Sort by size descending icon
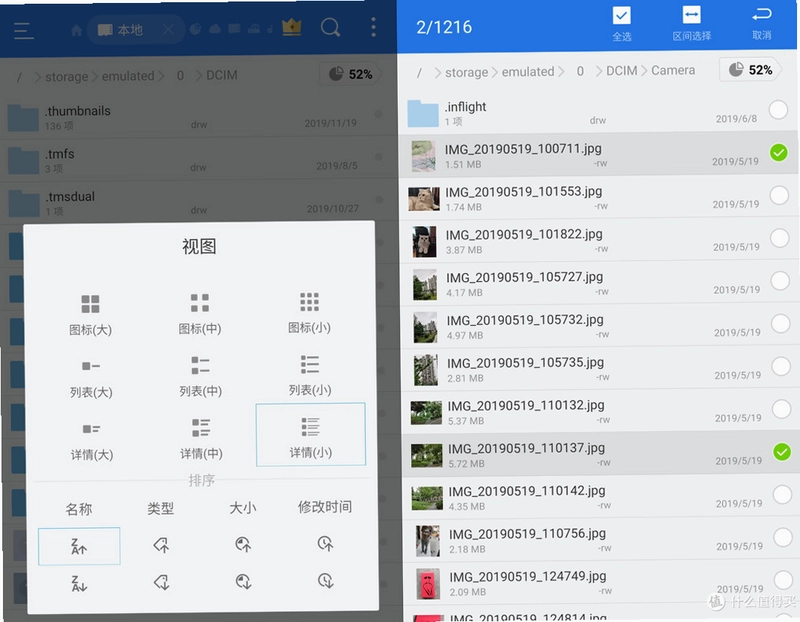This screenshot has width=800, height=622. 243,581
